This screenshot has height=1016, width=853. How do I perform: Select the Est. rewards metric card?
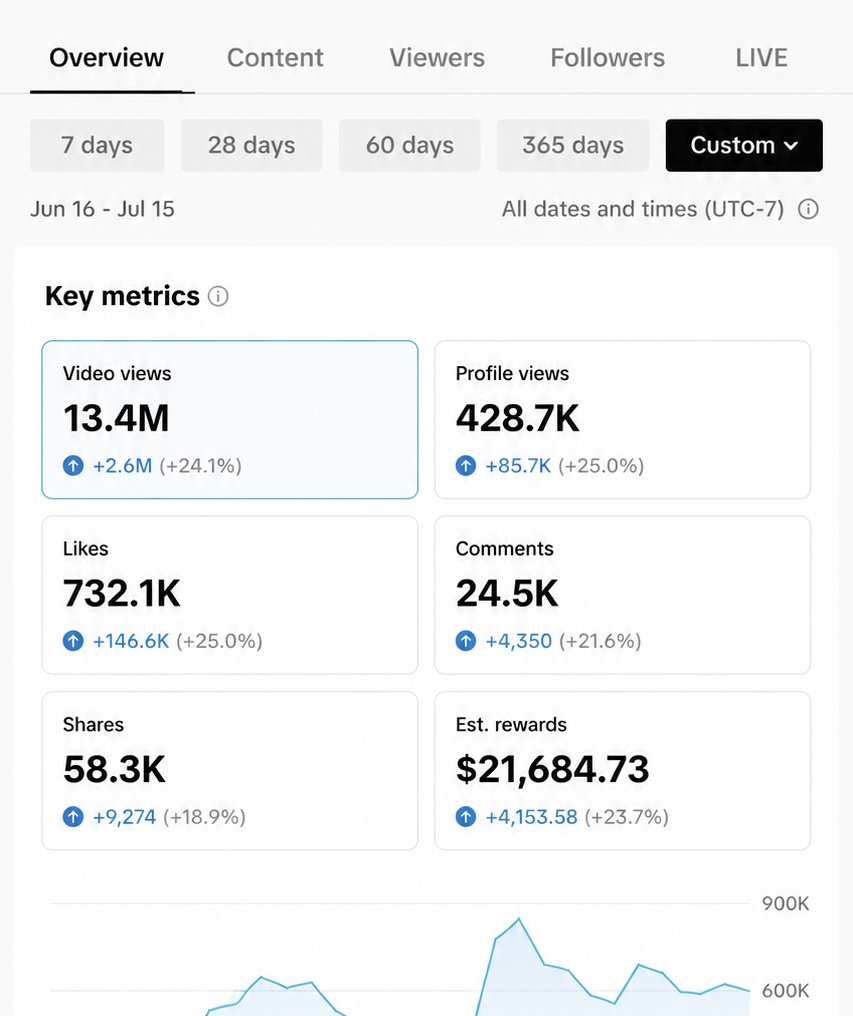(x=622, y=770)
